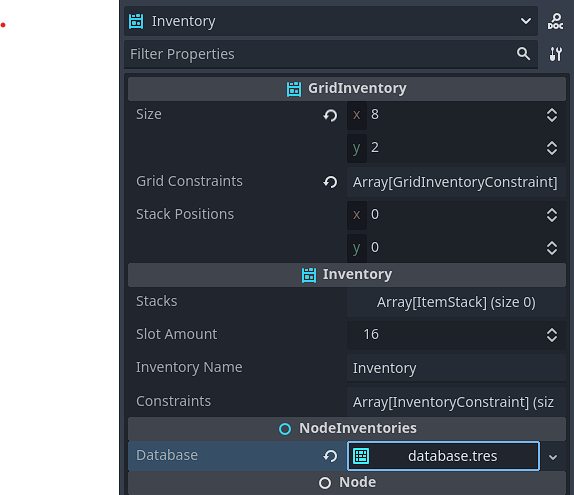Collapse the GridInventory section header
The height and width of the screenshot is (495, 574).
pos(347,89)
